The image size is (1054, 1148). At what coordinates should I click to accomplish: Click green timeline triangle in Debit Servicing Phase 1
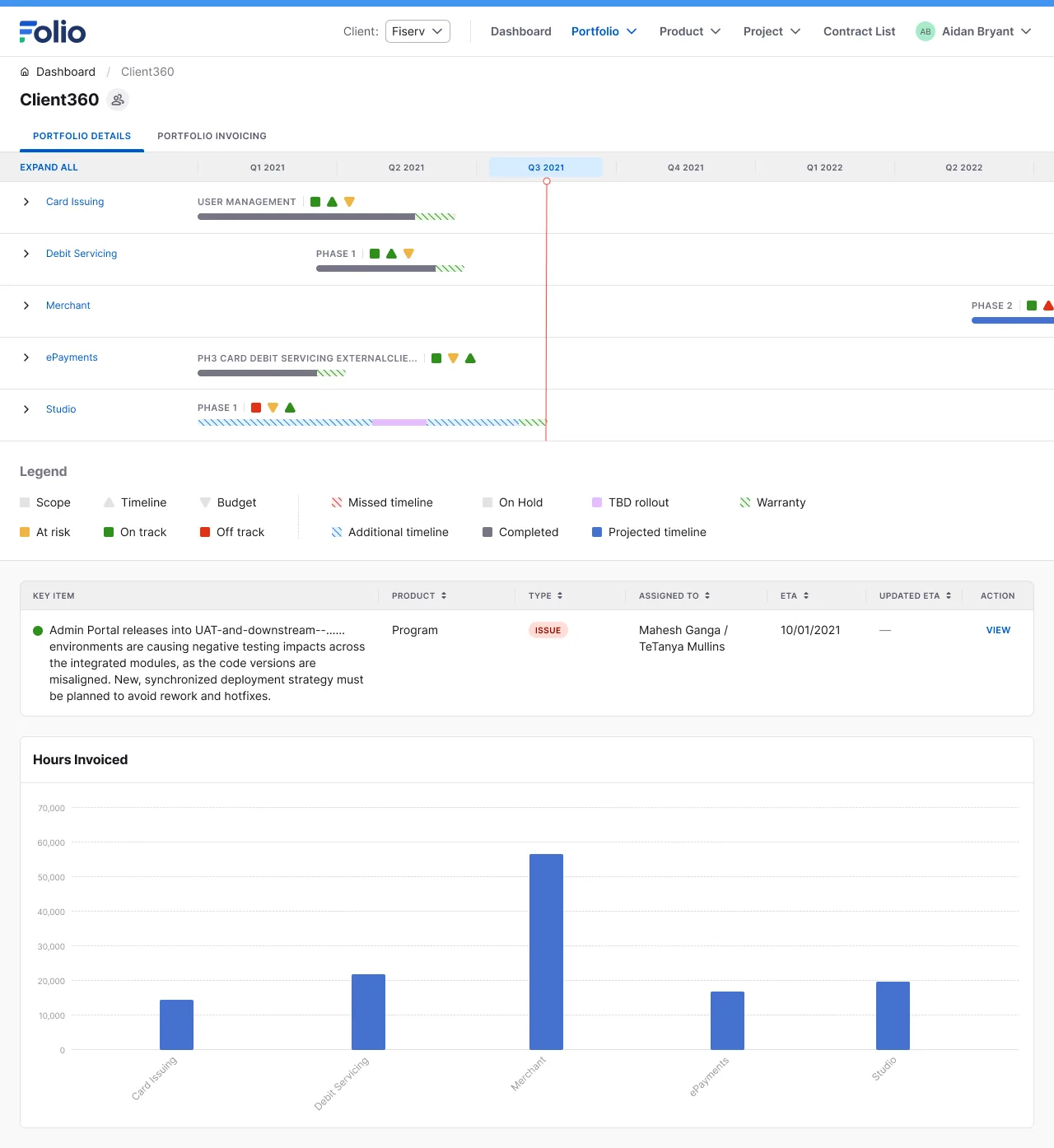click(x=392, y=254)
